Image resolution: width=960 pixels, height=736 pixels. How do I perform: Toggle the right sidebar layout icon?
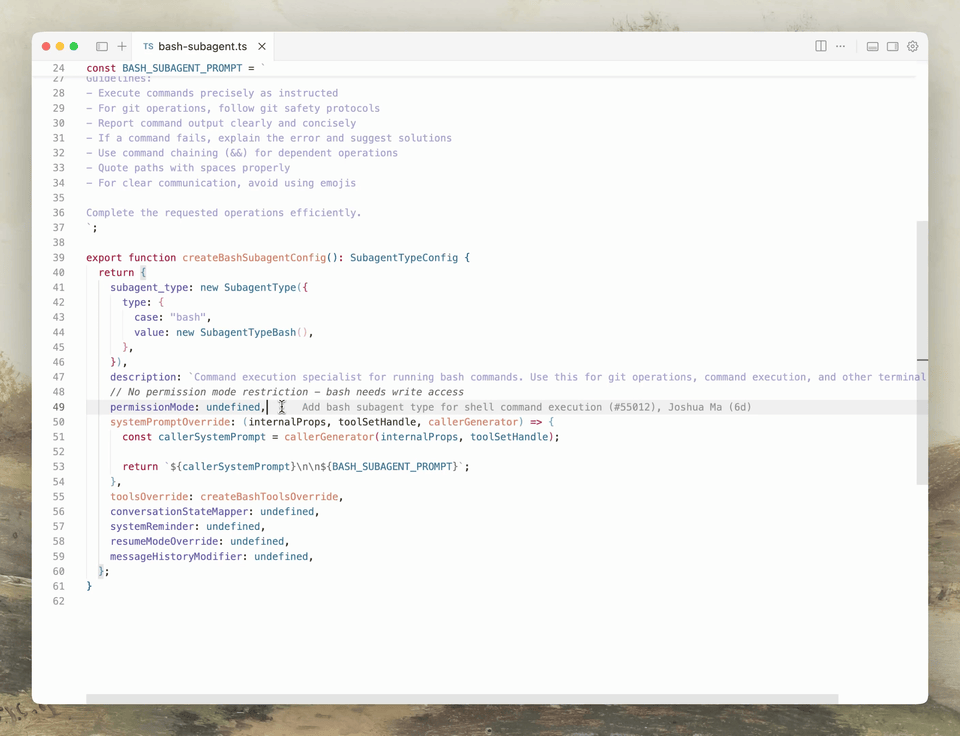click(893, 47)
